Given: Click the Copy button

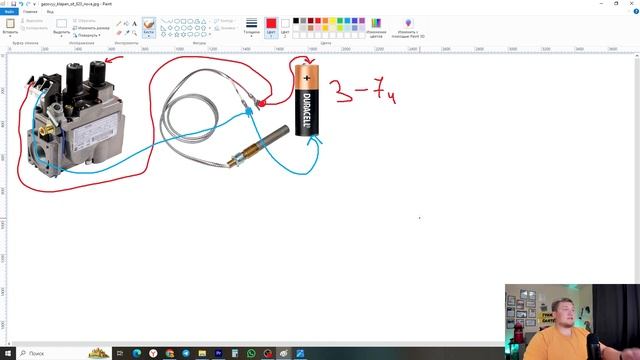Looking at the screenshot, I should [34, 28].
